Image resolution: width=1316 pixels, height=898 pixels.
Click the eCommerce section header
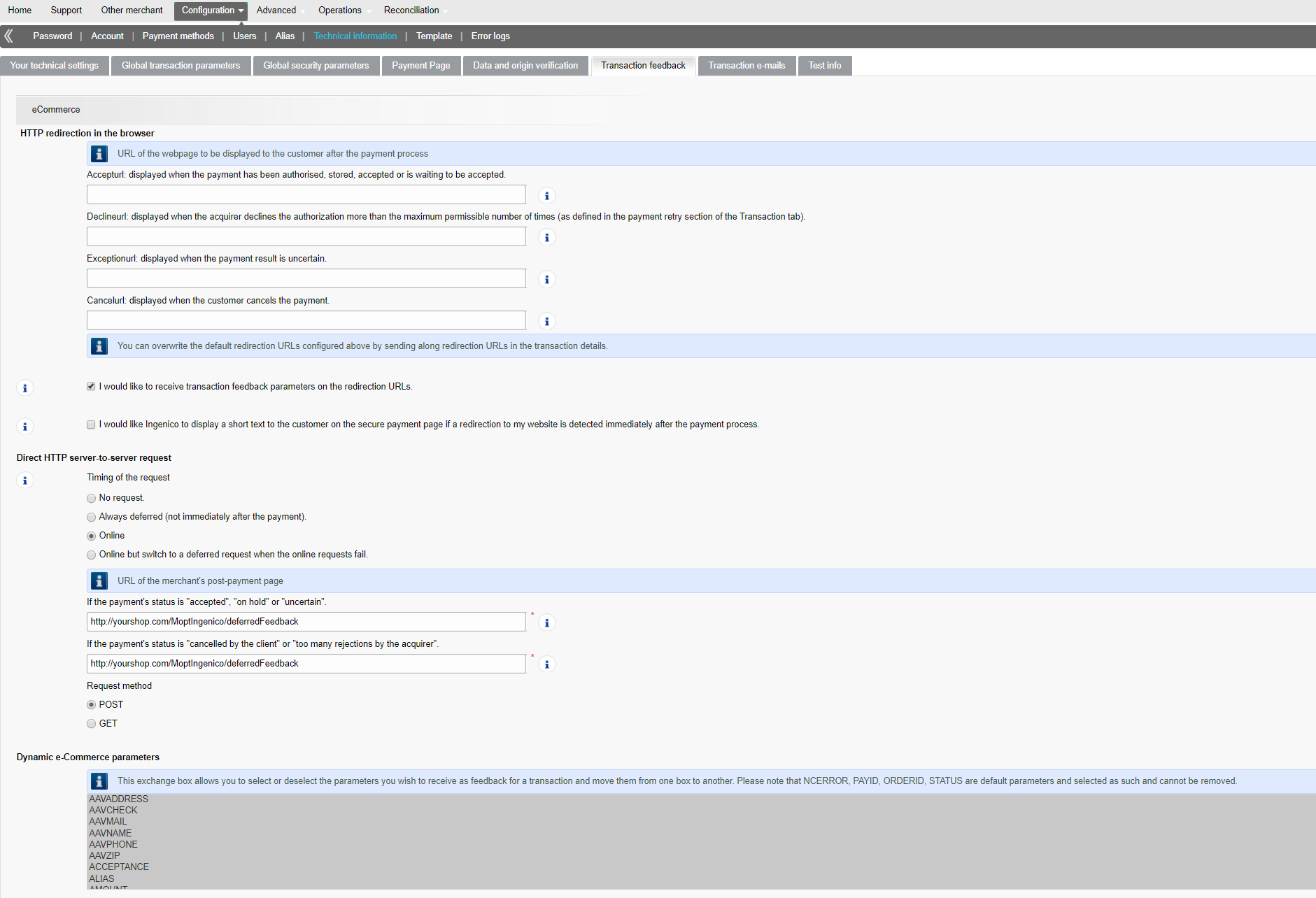point(56,110)
